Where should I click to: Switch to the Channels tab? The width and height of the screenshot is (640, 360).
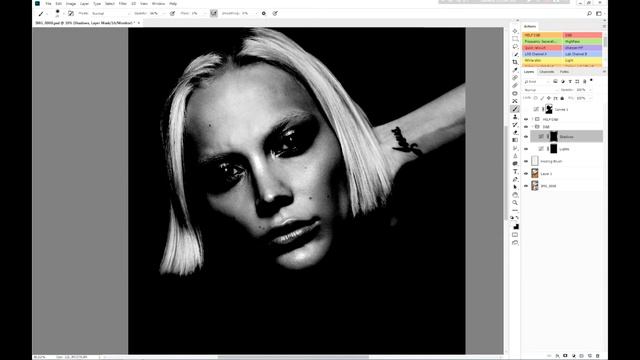click(x=547, y=72)
